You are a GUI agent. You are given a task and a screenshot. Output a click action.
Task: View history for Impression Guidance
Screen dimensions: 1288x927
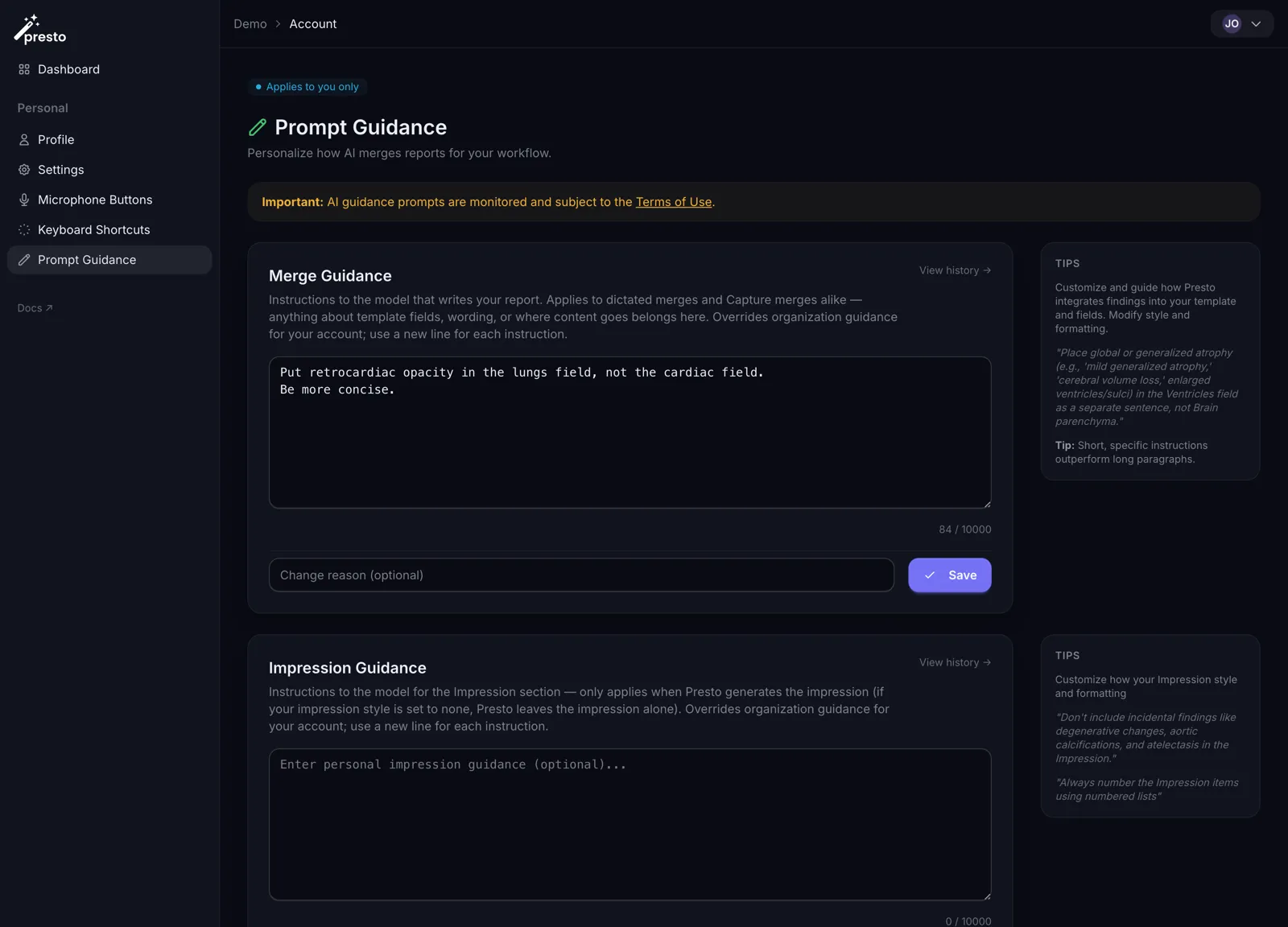pyautogui.click(x=955, y=662)
